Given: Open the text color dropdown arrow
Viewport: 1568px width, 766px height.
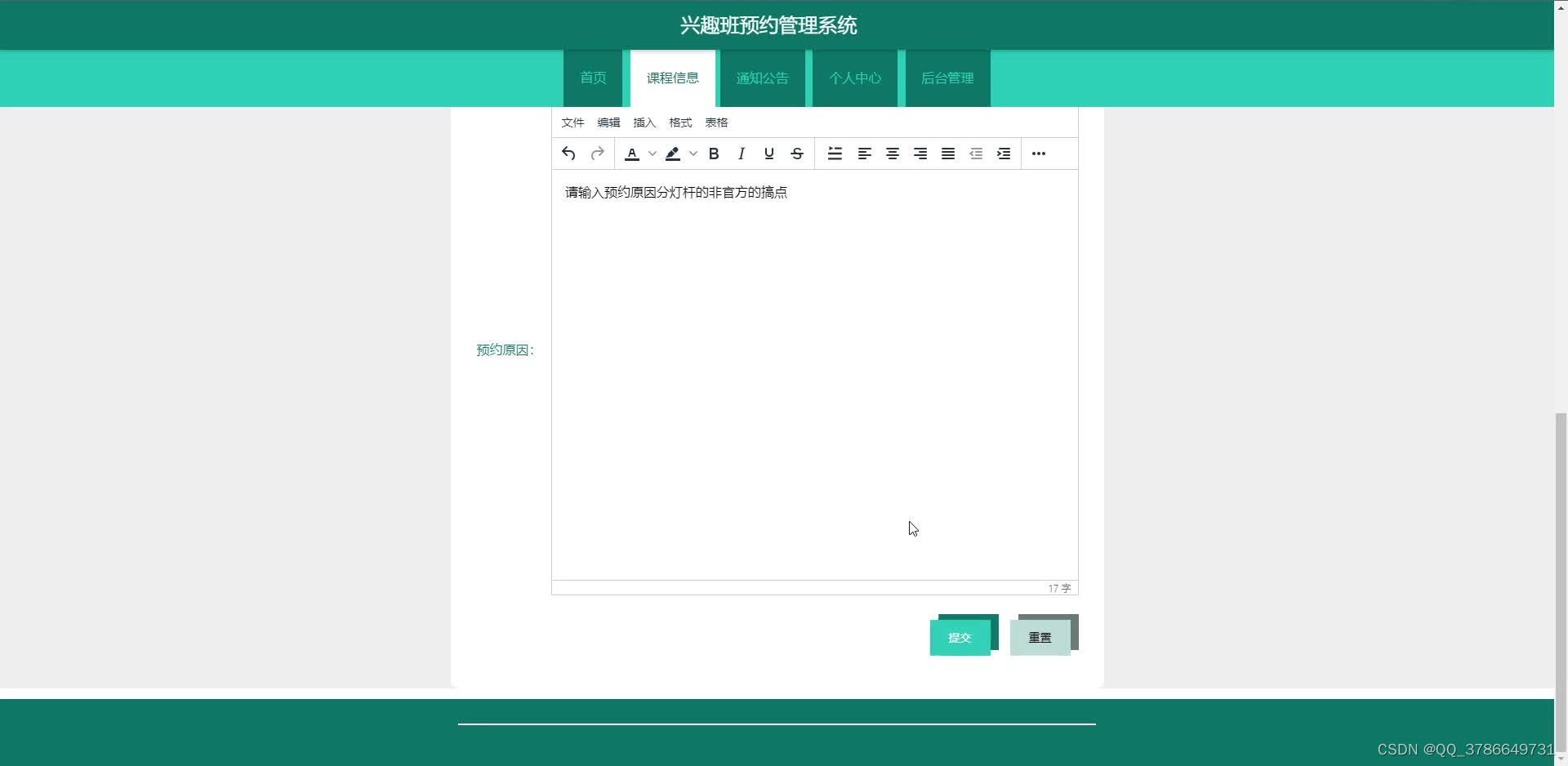Looking at the screenshot, I should click(652, 154).
